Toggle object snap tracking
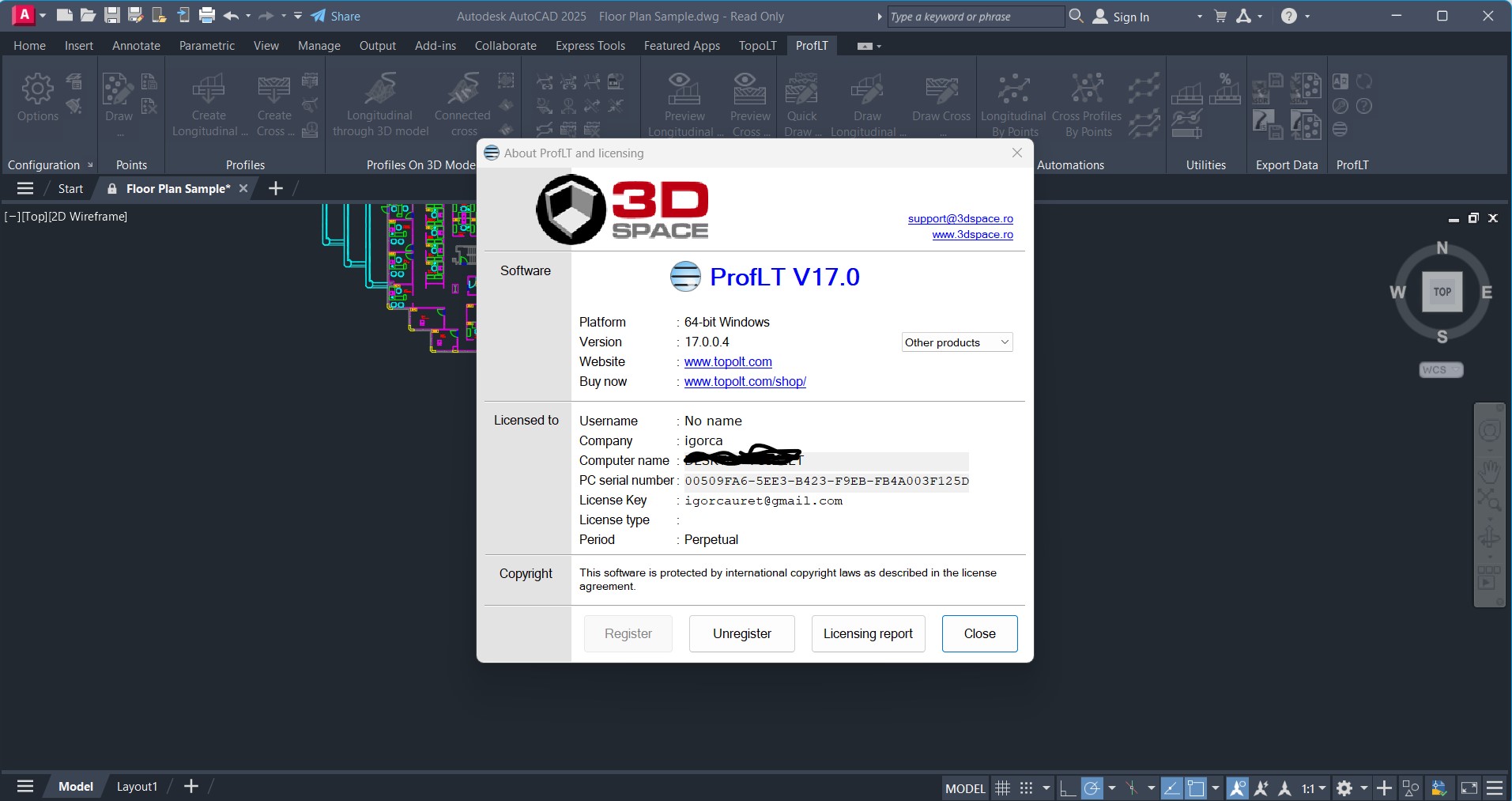1512x801 pixels. click(1172, 788)
